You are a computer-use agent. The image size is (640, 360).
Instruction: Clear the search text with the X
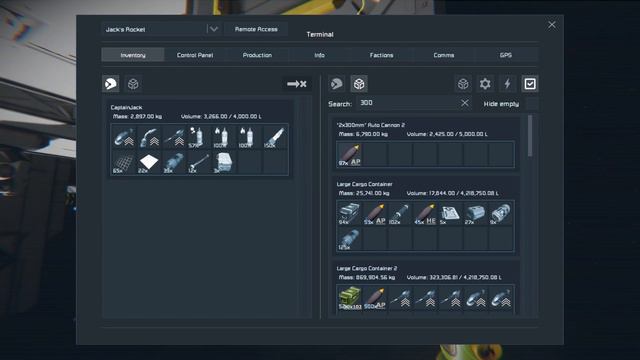(x=464, y=103)
